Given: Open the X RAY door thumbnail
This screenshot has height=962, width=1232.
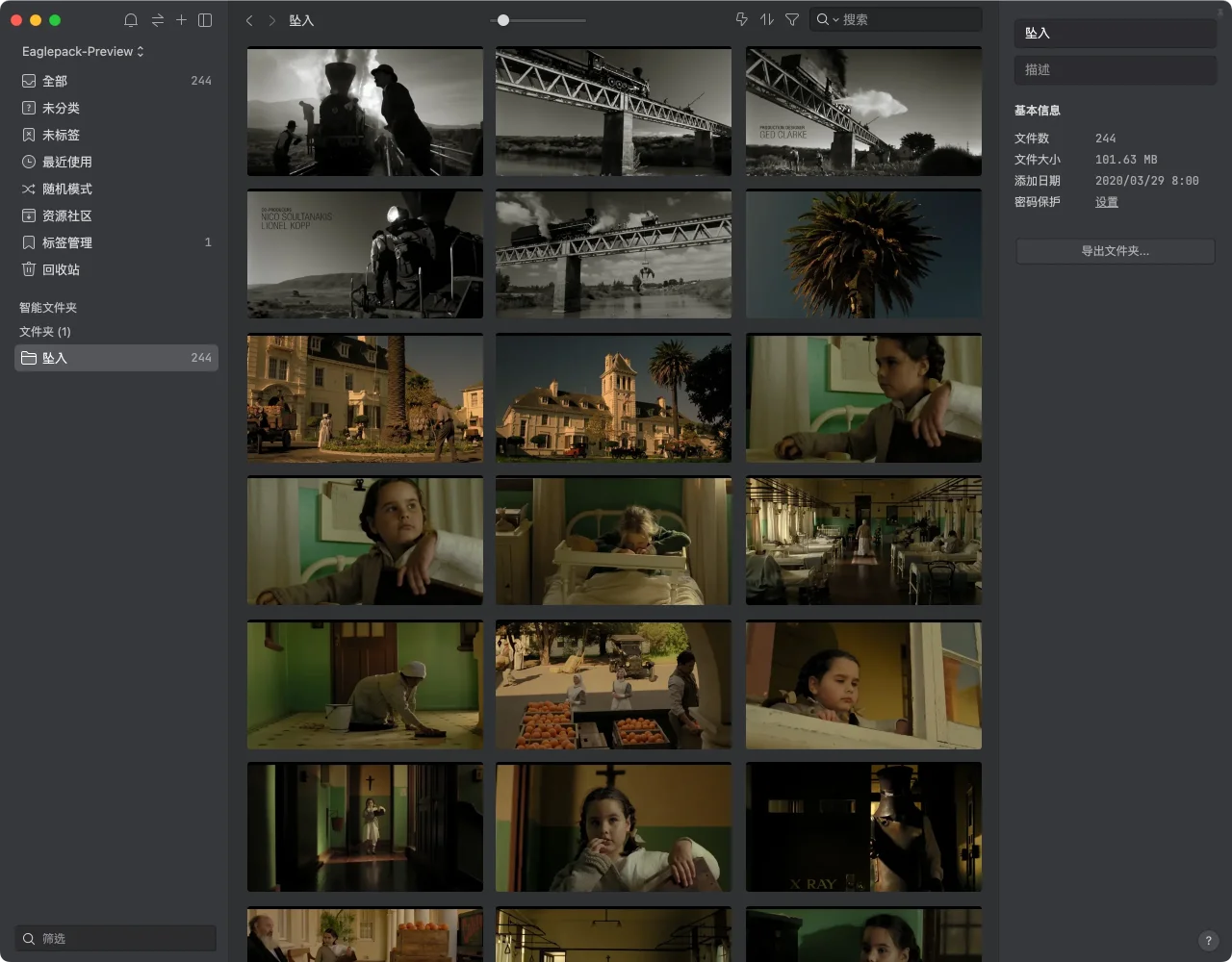Looking at the screenshot, I should (863, 827).
